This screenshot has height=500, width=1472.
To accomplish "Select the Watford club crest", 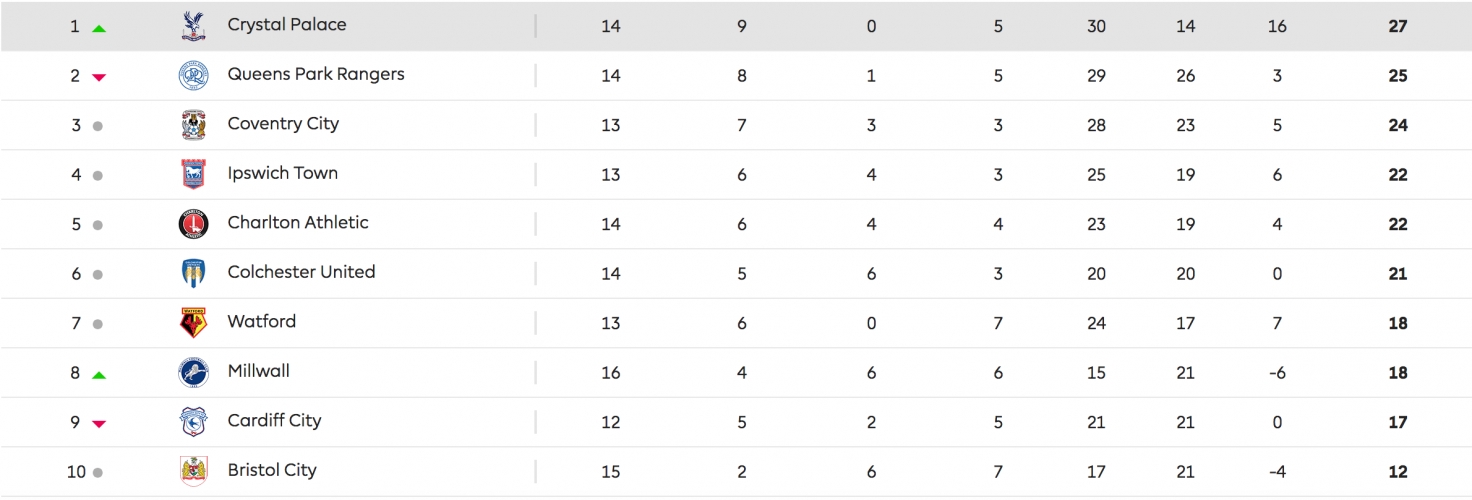I will (x=193, y=323).
